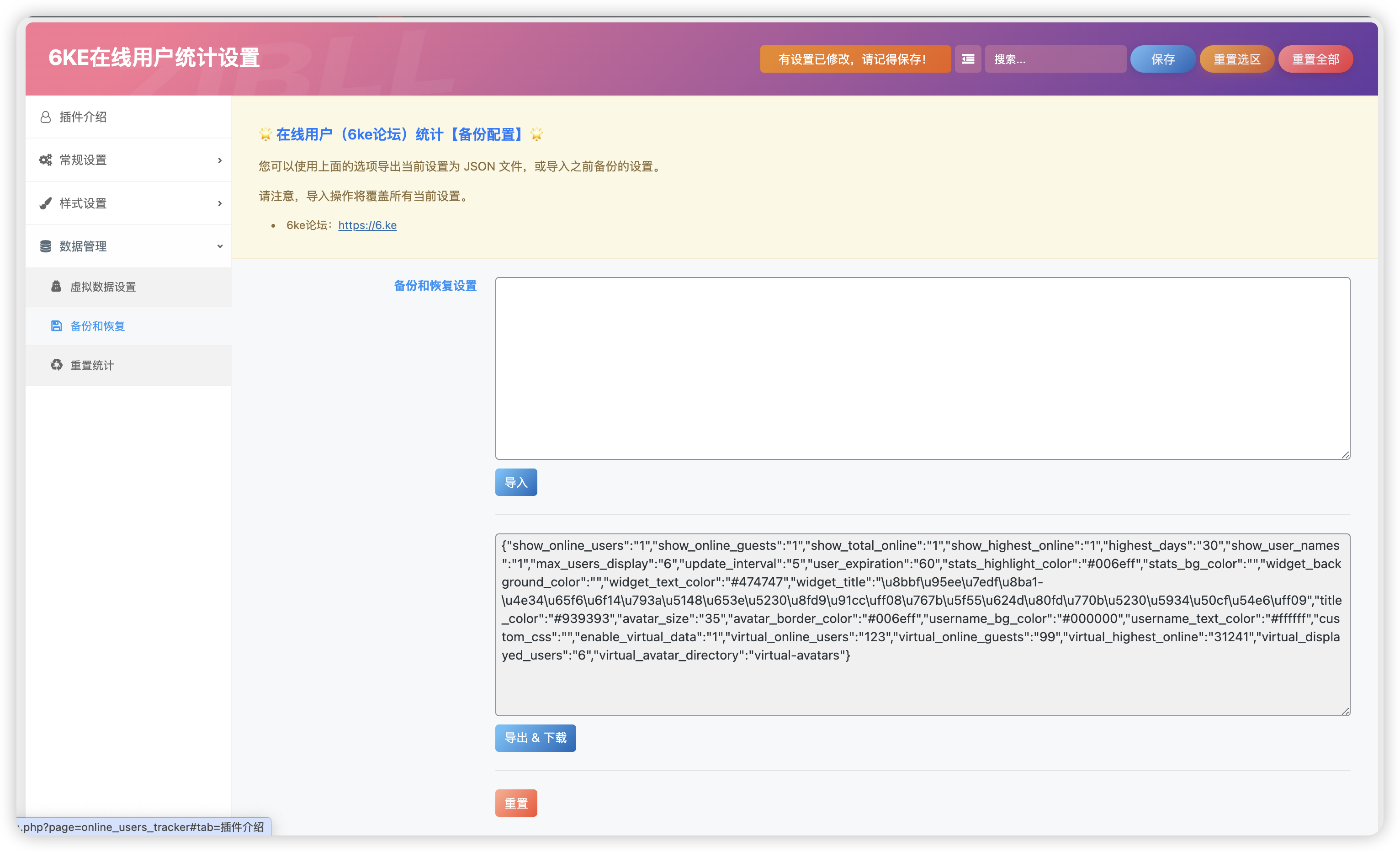
Task: Click the indent icon left of the search box
Action: click(968, 59)
